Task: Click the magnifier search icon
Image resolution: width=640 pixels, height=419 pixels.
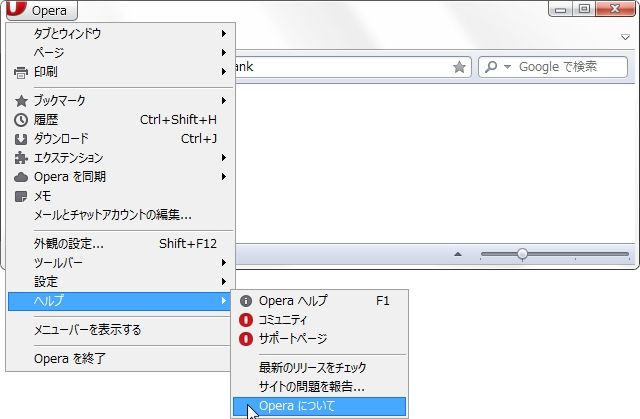Action: (x=491, y=67)
